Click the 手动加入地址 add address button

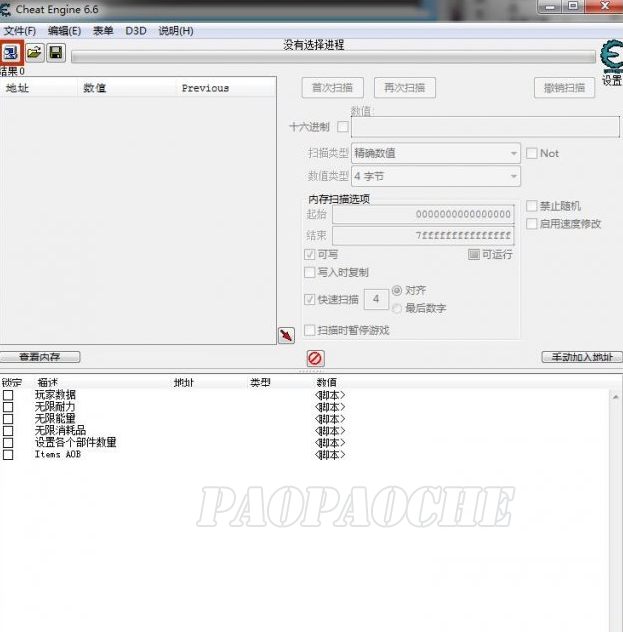click(582, 357)
